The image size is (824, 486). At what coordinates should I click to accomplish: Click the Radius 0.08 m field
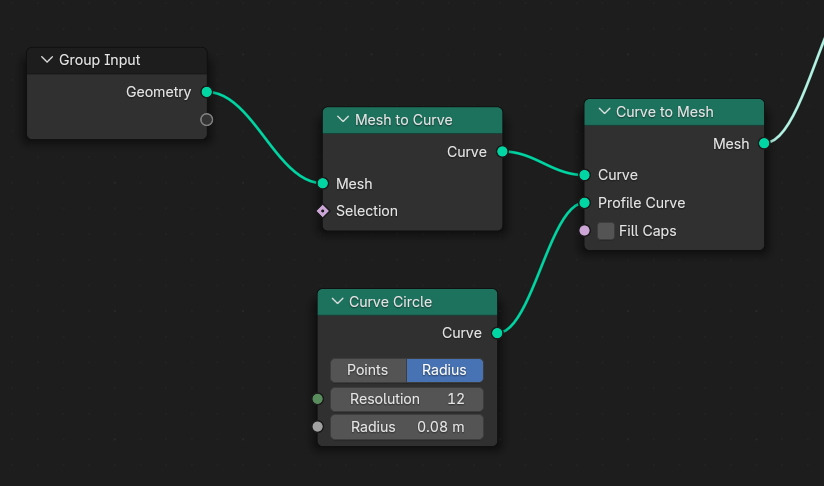[x=407, y=427]
